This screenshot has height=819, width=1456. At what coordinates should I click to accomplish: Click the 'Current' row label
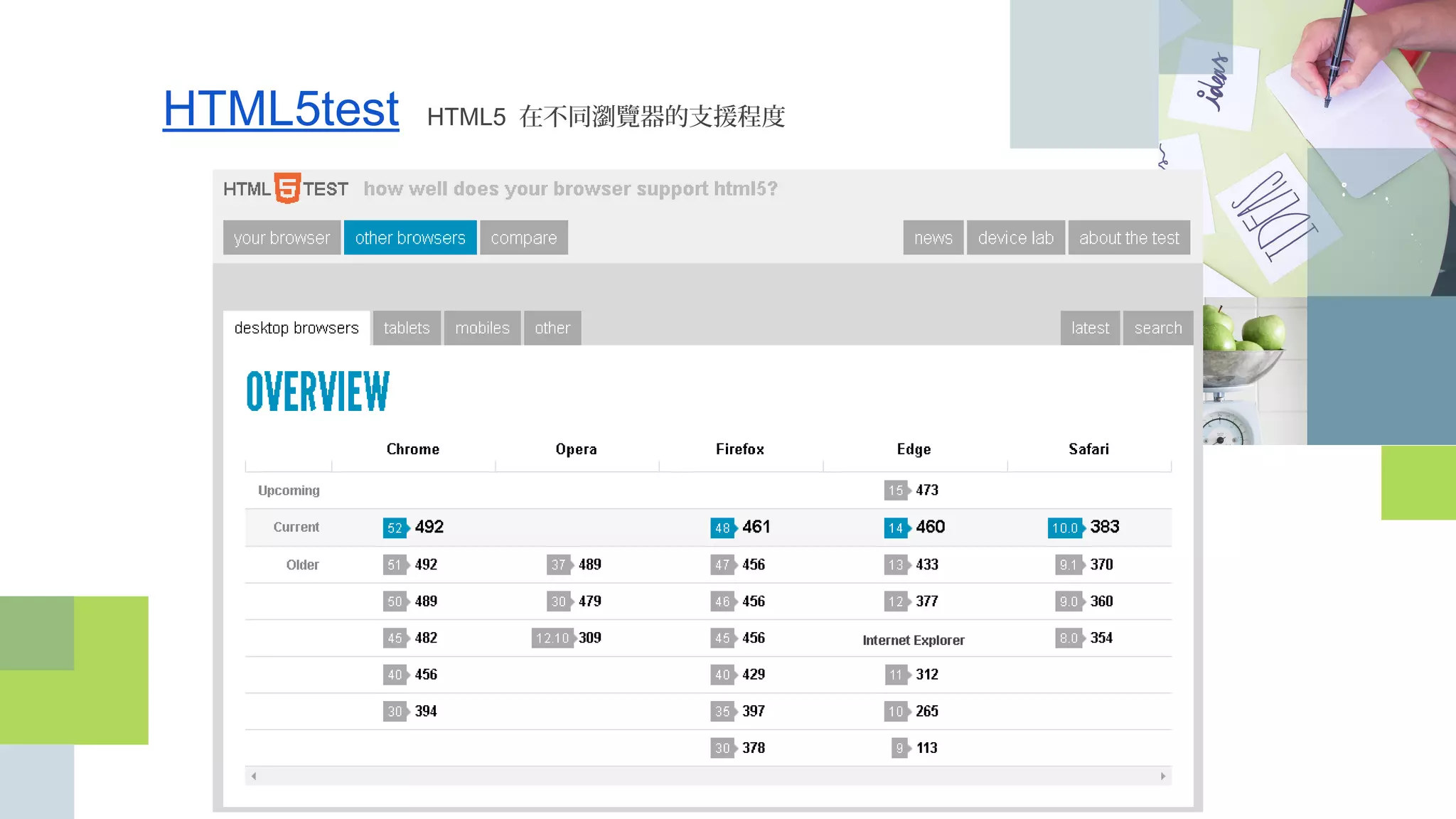(x=296, y=527)
